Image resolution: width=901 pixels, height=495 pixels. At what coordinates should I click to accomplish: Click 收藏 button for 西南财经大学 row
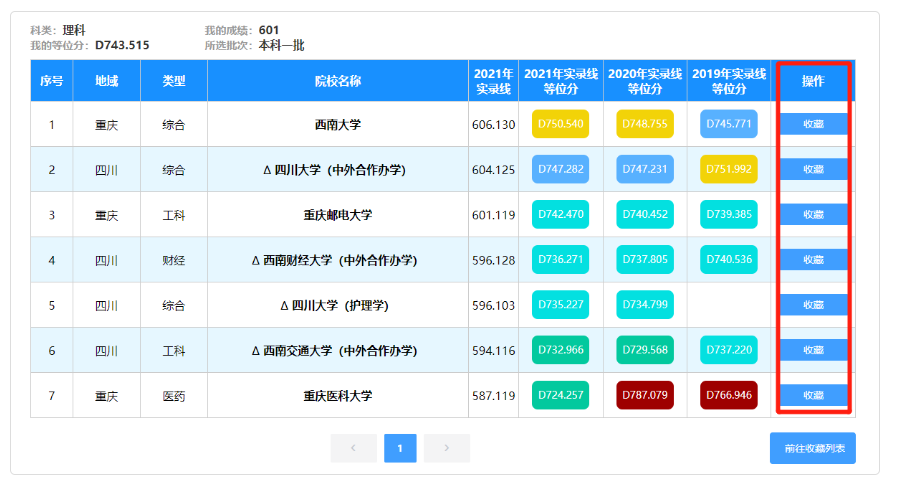click(x=813, y=260)
